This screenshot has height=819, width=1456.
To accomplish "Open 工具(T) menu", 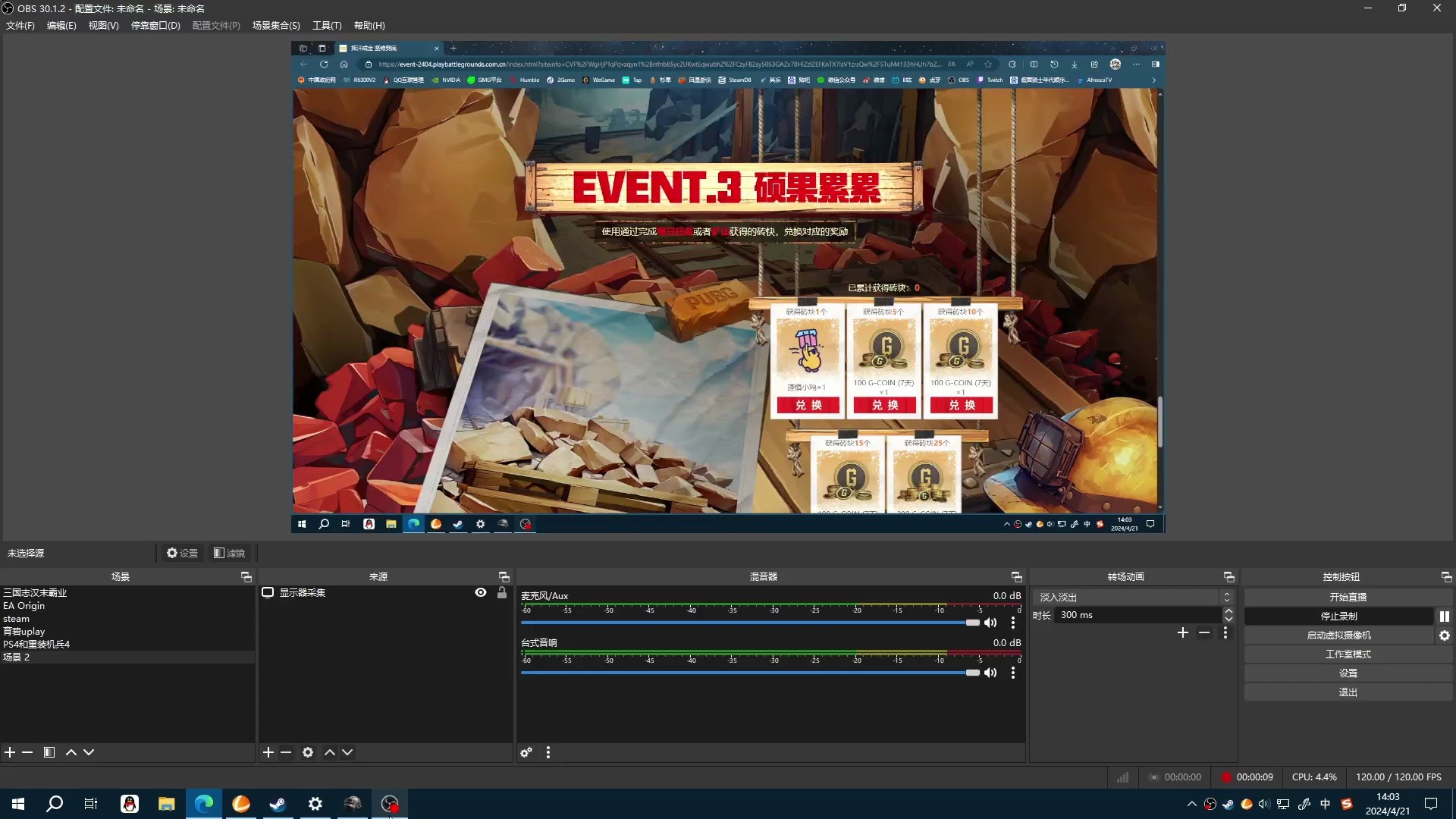I will [x=327, y=25].
